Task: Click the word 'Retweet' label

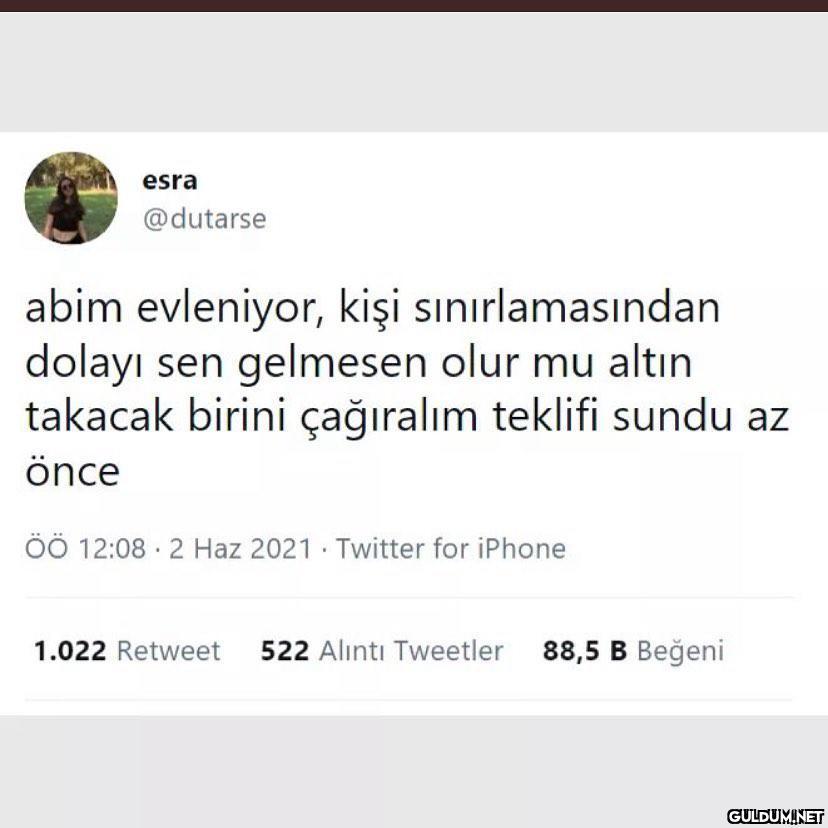Action: (168, 651)
